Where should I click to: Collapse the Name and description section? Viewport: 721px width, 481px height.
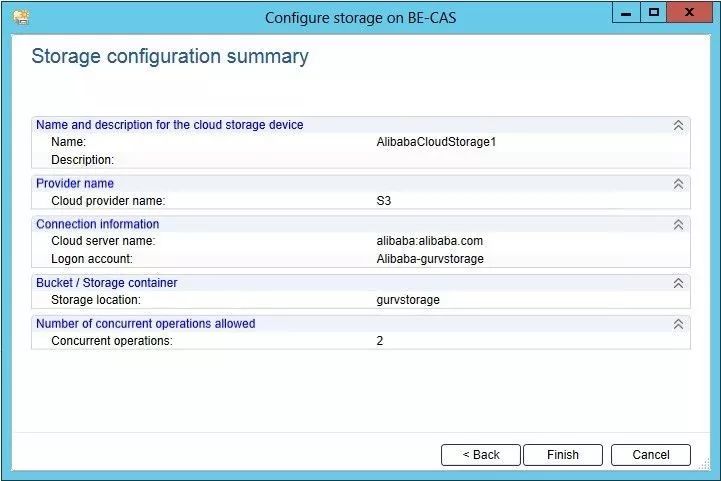[678, 125]
